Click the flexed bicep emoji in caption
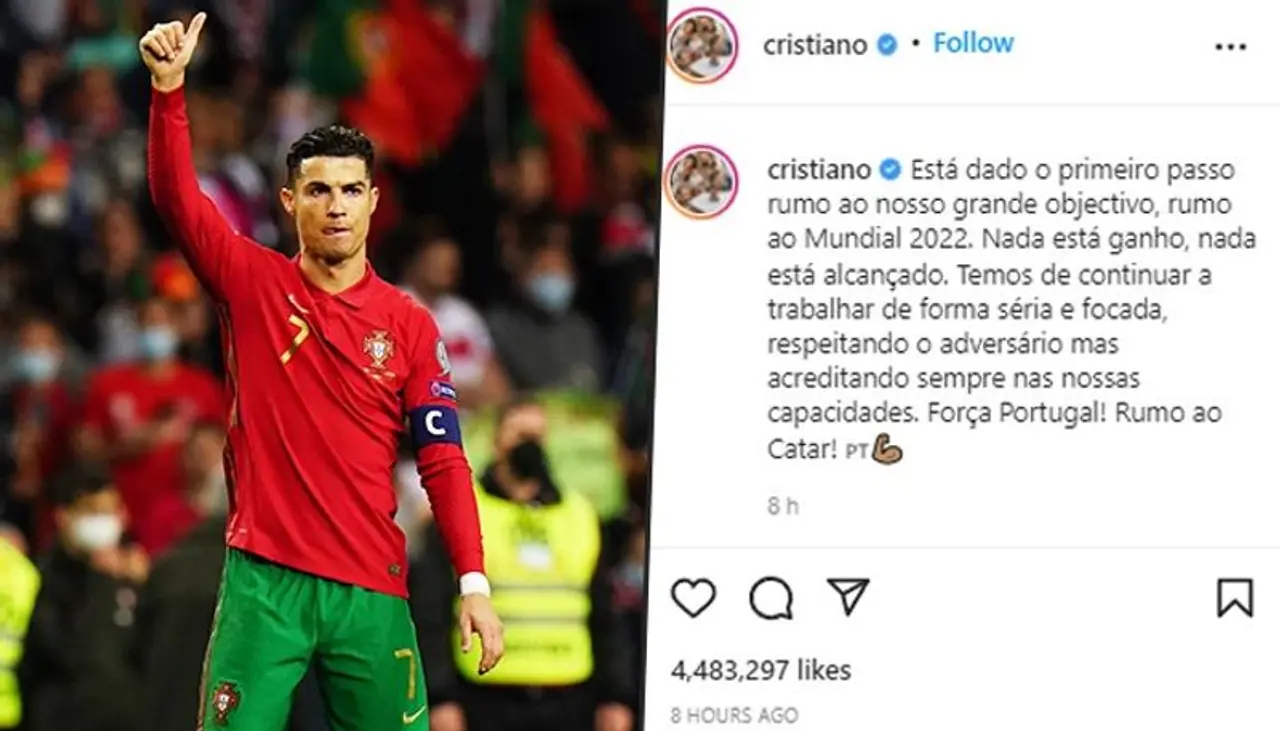The image size is (1280, 731). 887,450
